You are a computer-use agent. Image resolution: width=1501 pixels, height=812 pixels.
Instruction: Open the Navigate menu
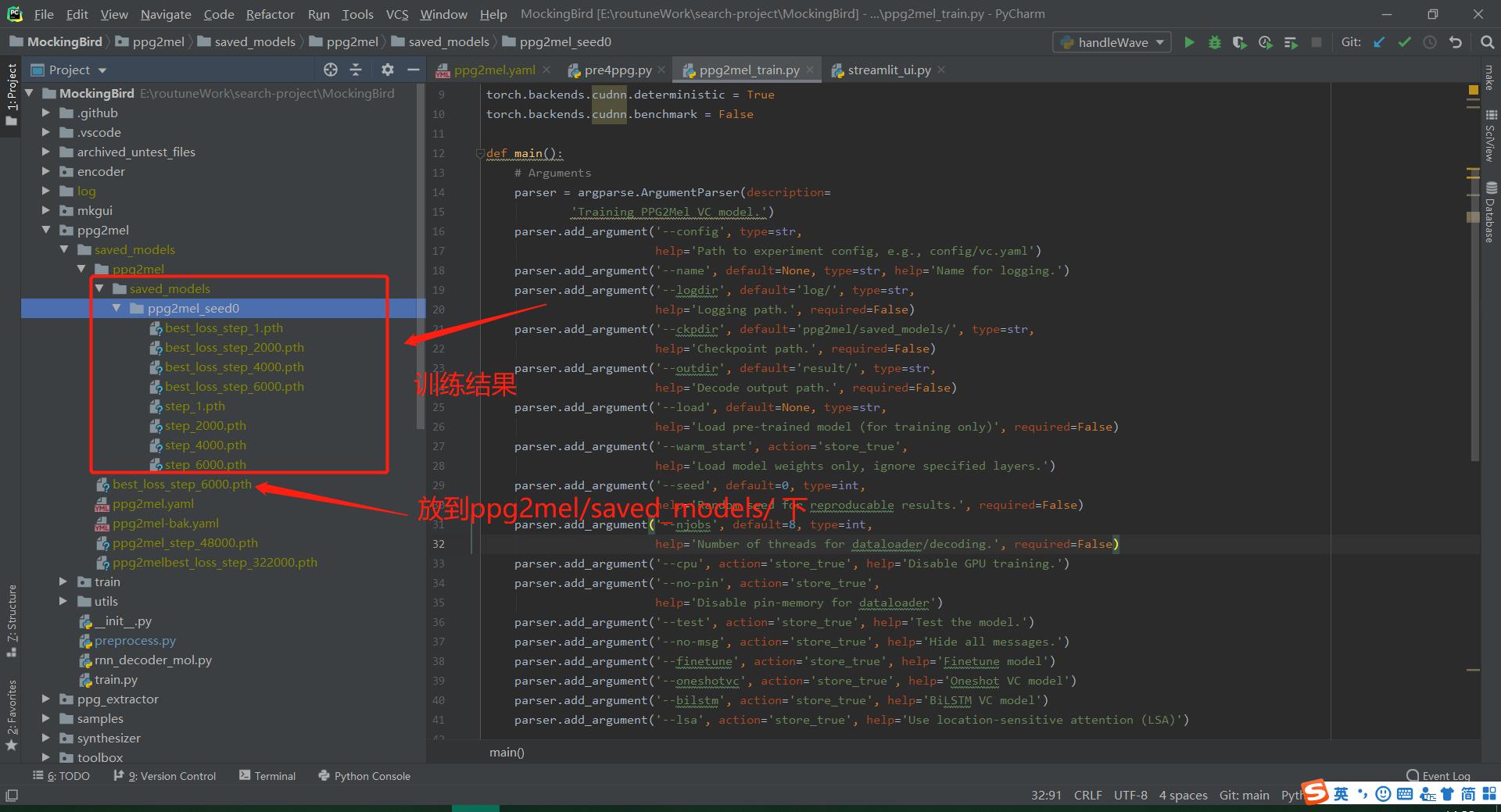point(166,14)
